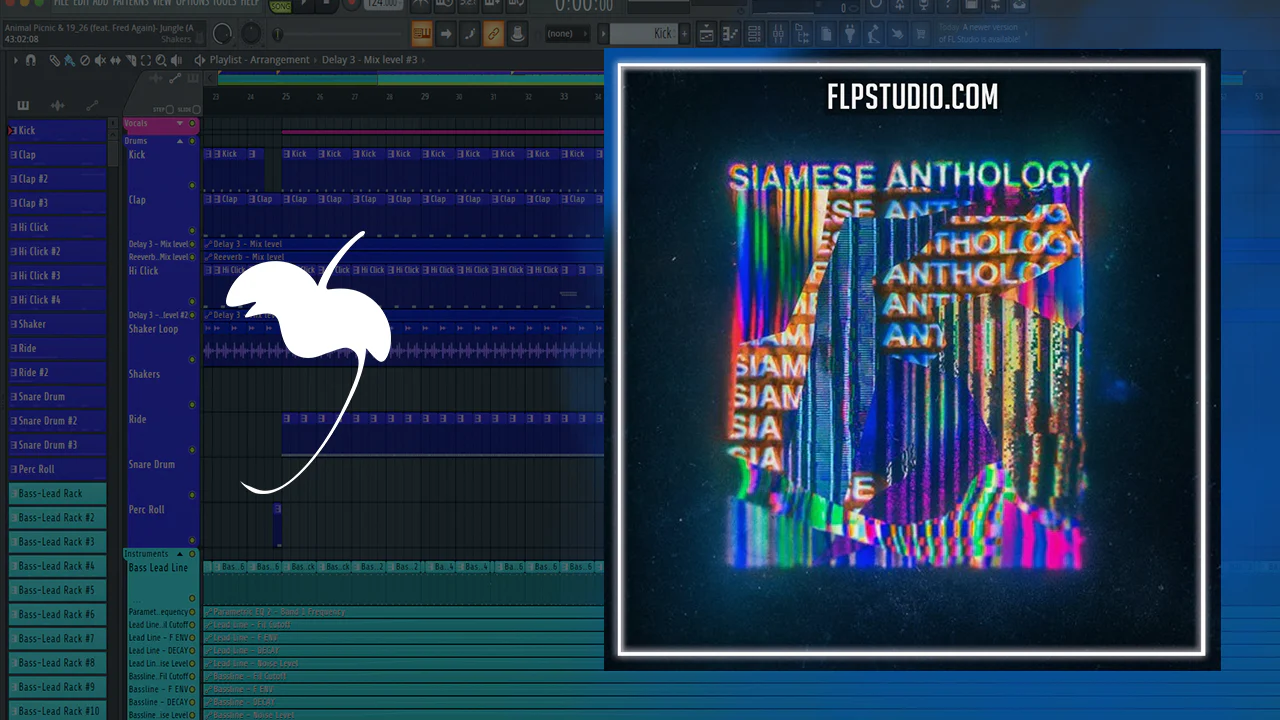Image resolution: width=1280 pixels, height=720 pixels.
Task: Select the Slice tool in playlist
Action: [x=130, y=60]
